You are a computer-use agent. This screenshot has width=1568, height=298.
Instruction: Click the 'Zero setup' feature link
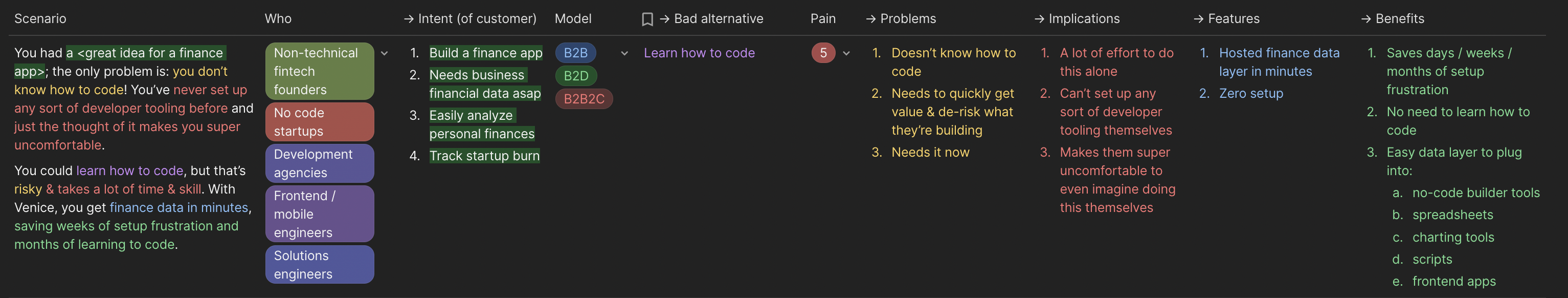coord(1251,93)
